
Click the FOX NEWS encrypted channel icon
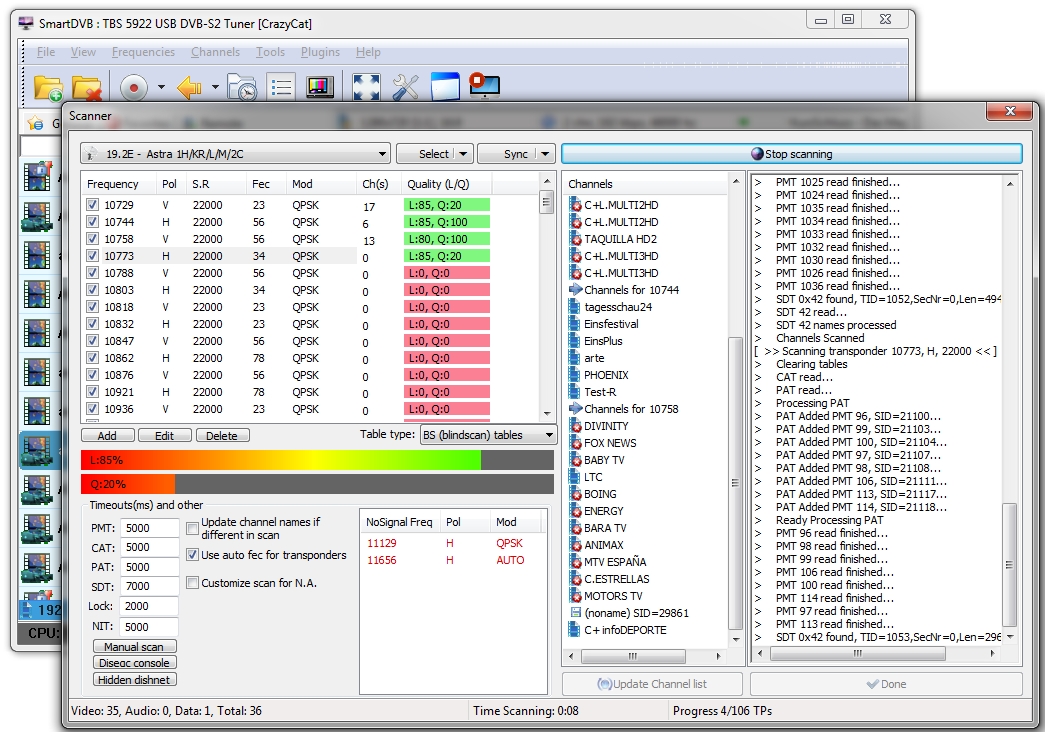coord(575,443)
